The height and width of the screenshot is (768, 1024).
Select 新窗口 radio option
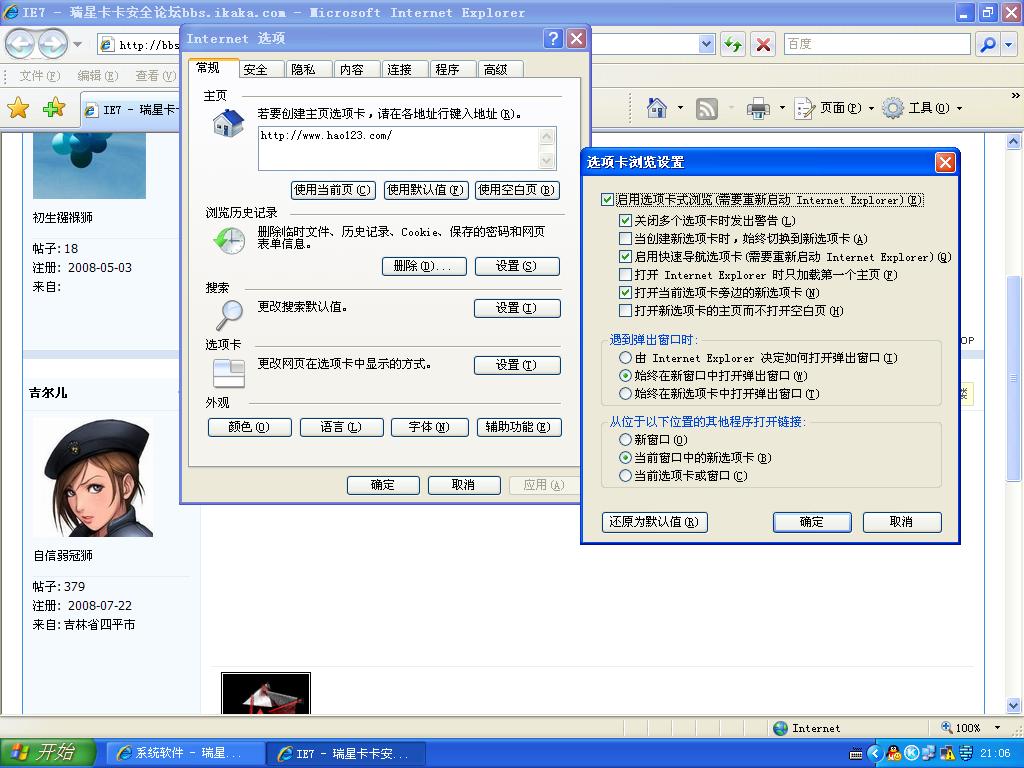625,440
